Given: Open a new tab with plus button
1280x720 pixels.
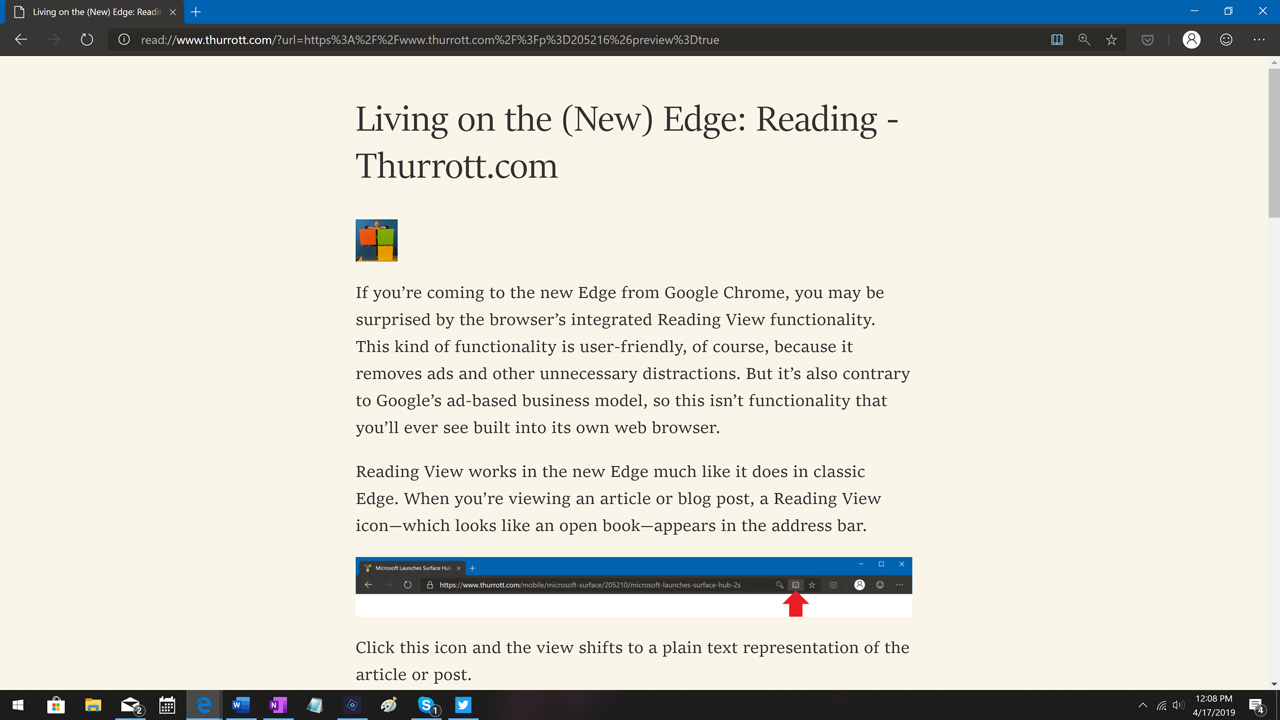Looking at the screenshot, I should 196,12.
